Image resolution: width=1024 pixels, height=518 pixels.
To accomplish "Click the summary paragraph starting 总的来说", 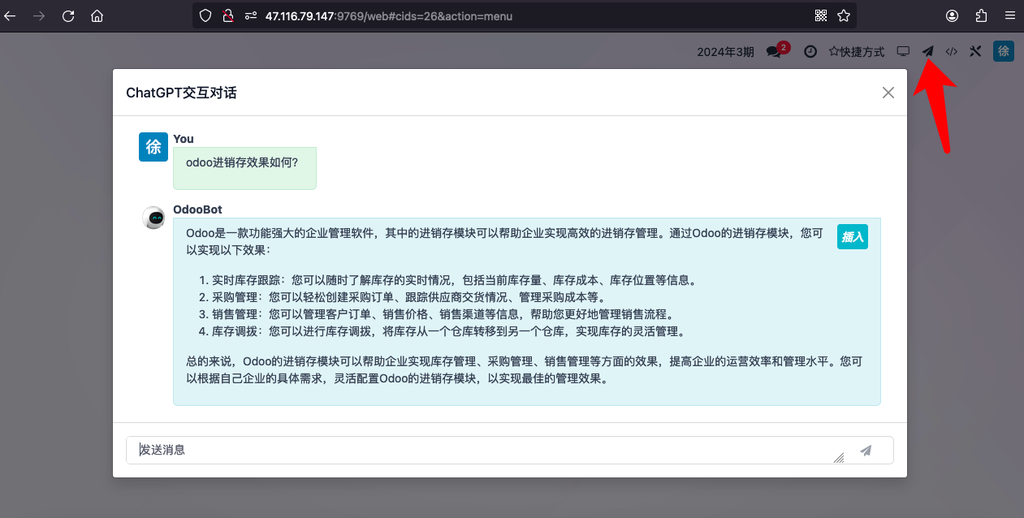I will [524, 370].
